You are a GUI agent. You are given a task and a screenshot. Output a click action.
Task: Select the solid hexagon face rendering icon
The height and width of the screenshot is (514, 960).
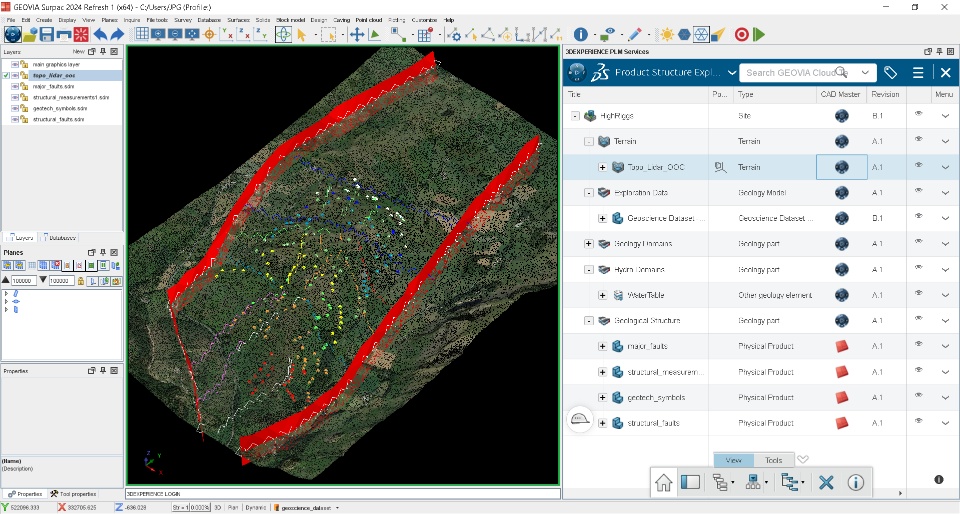[684, 34]
